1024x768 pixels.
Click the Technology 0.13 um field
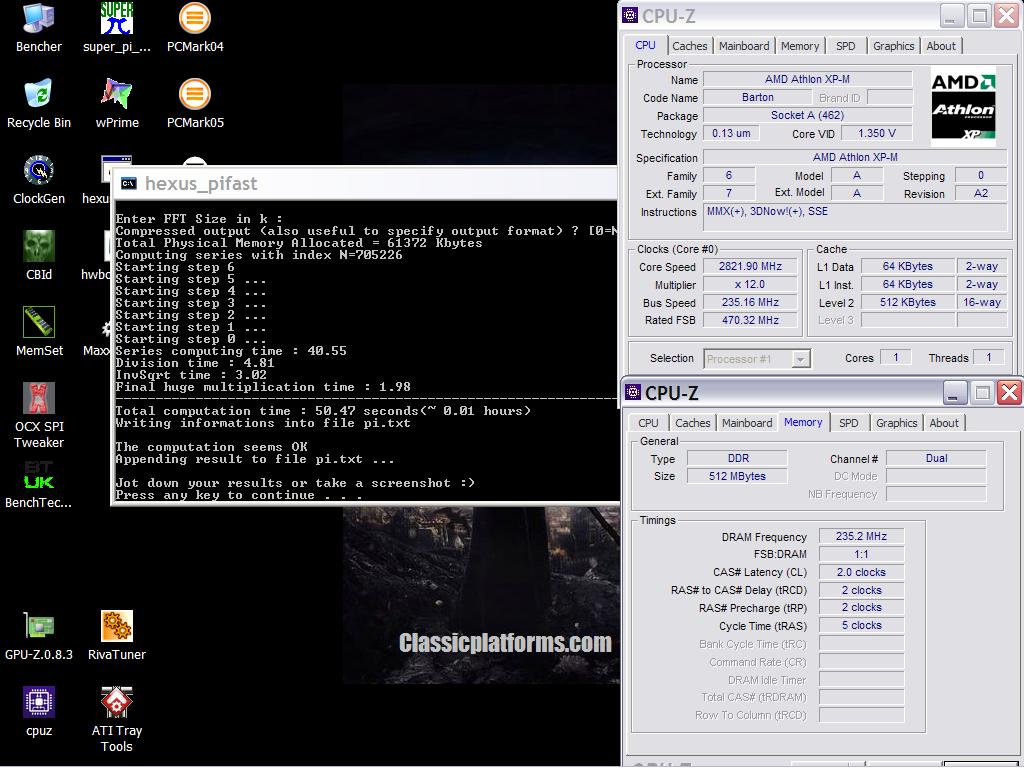pyautogui.click(x=731, y=133)
